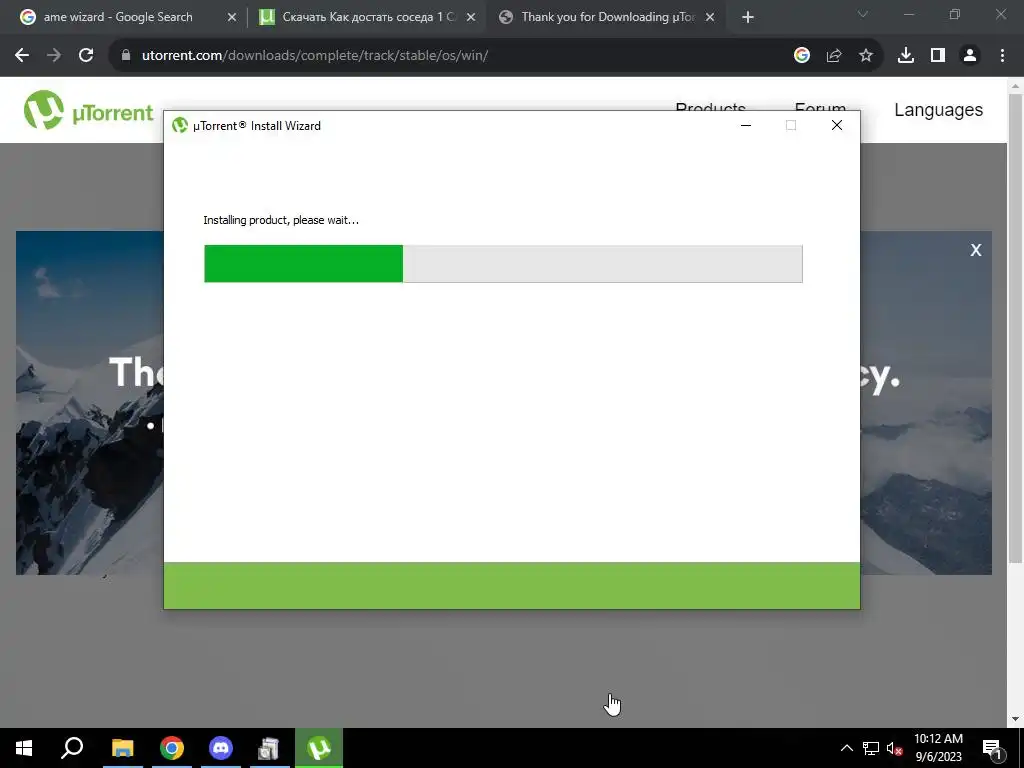
Task: Switch to the 'Скачать Как достать соседа' tab
Action: pyautogui.click(x=369, y=17)
